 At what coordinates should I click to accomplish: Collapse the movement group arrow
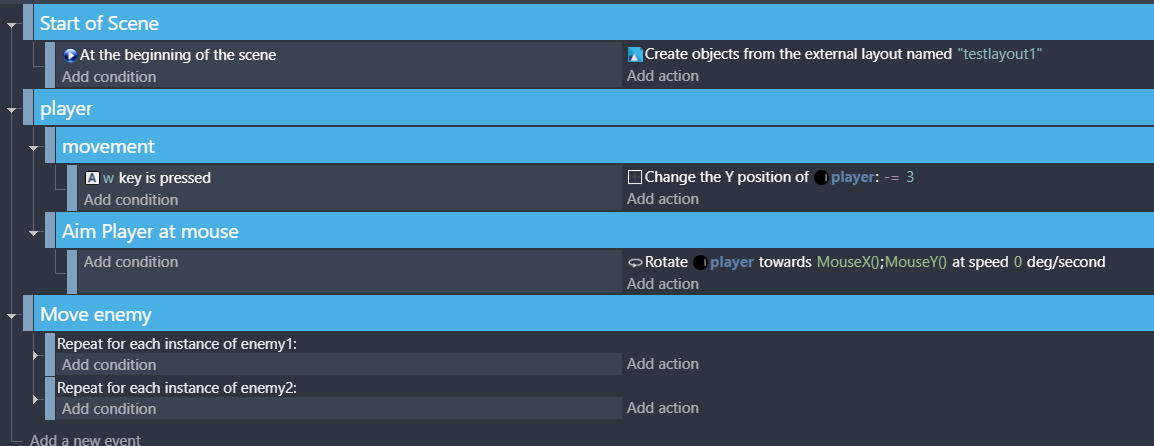point(33,148)
